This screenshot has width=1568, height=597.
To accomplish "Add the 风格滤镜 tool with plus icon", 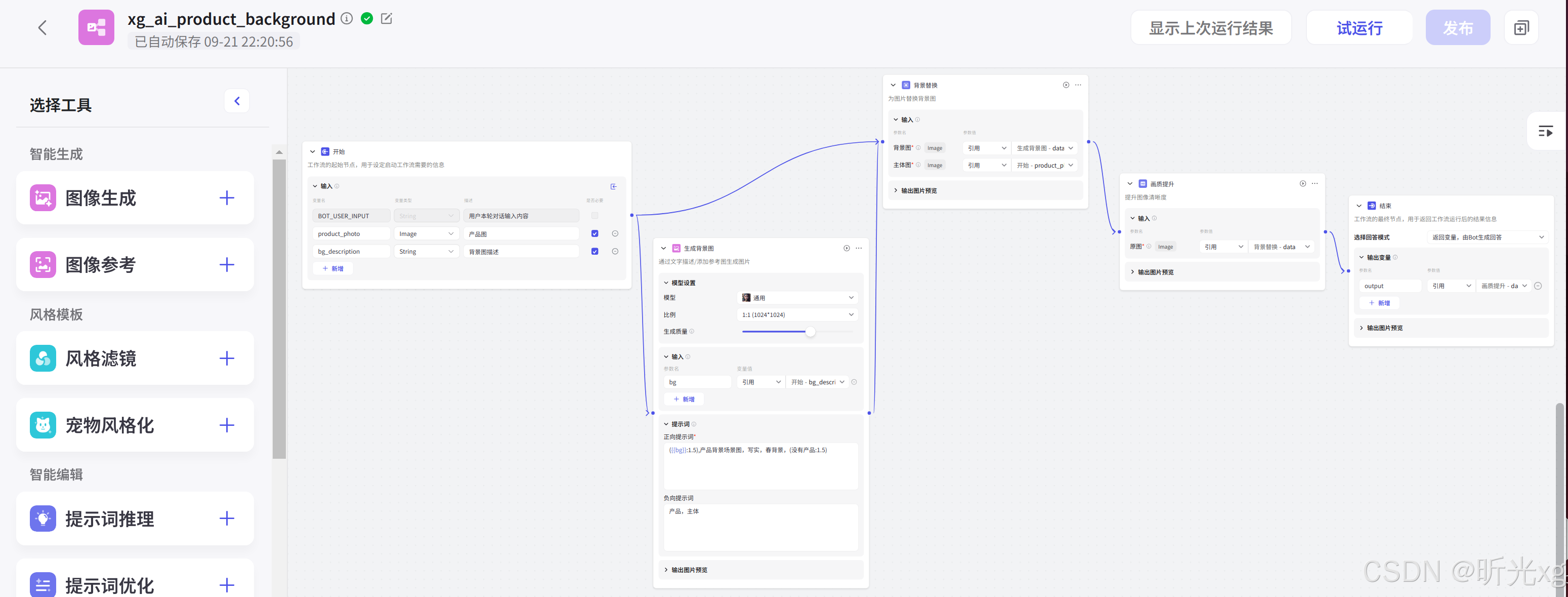I will pyautogui.click(x=227, y=358).
